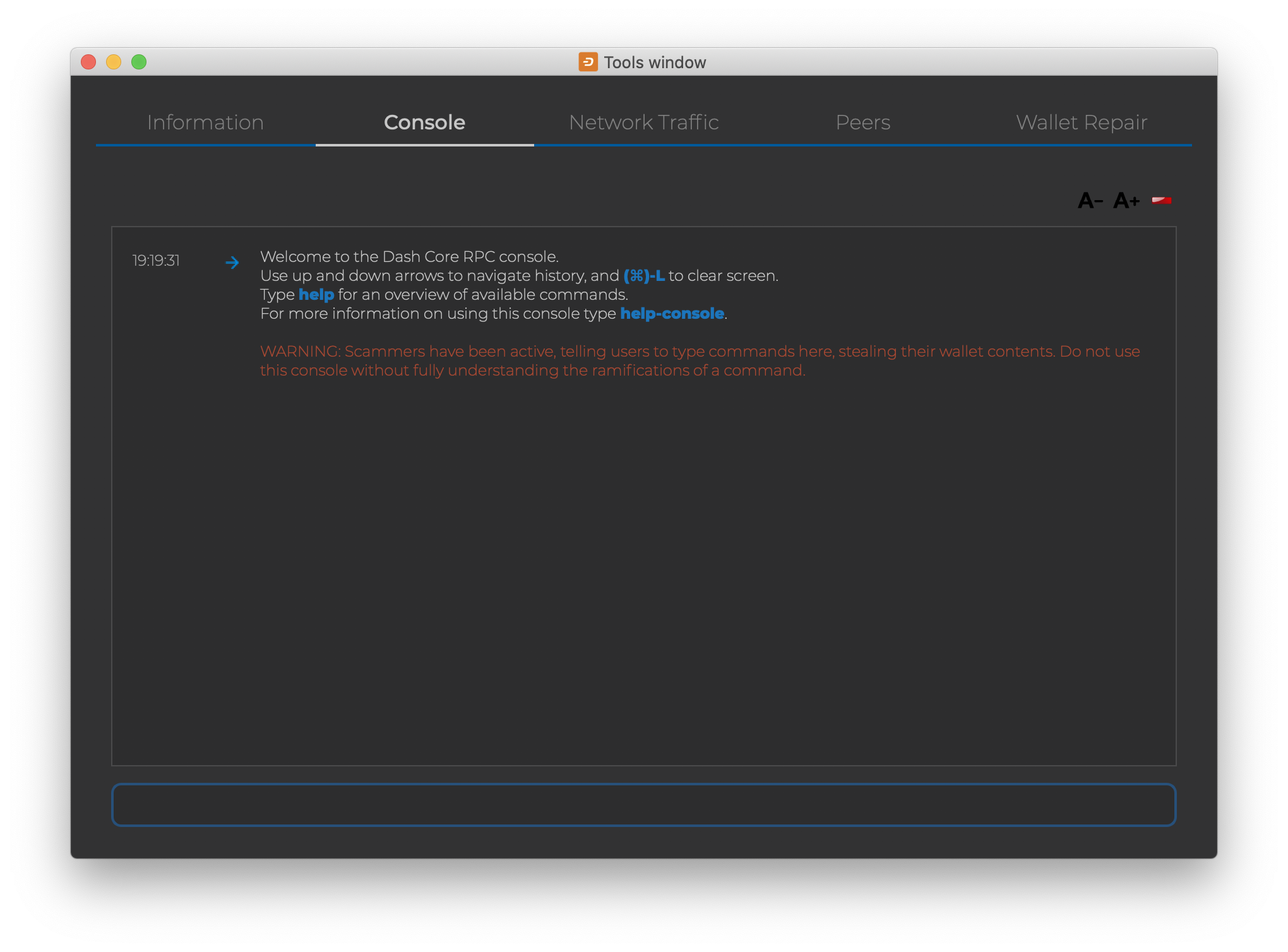
Task: Select the Console tab
Action: (x=424, y=122)
